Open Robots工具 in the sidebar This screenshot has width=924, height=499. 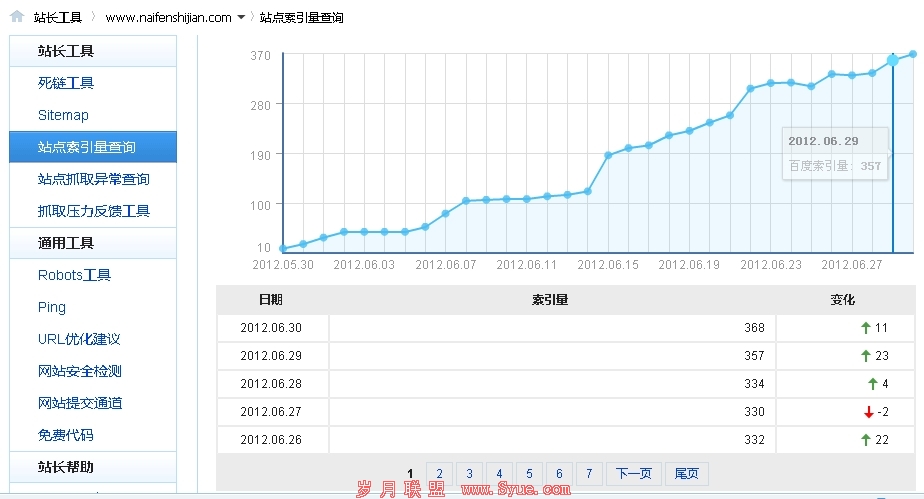pyautogui.click(x=74, y=275)
